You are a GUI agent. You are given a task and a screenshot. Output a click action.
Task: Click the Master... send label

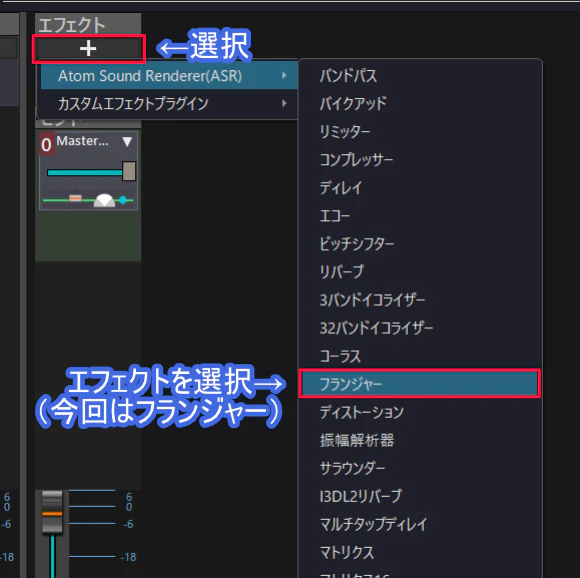(x=82, y=141)
